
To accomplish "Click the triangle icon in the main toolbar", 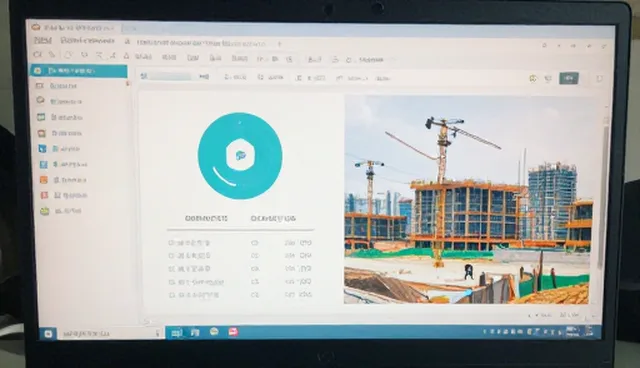I will click(x=127, y=56).
